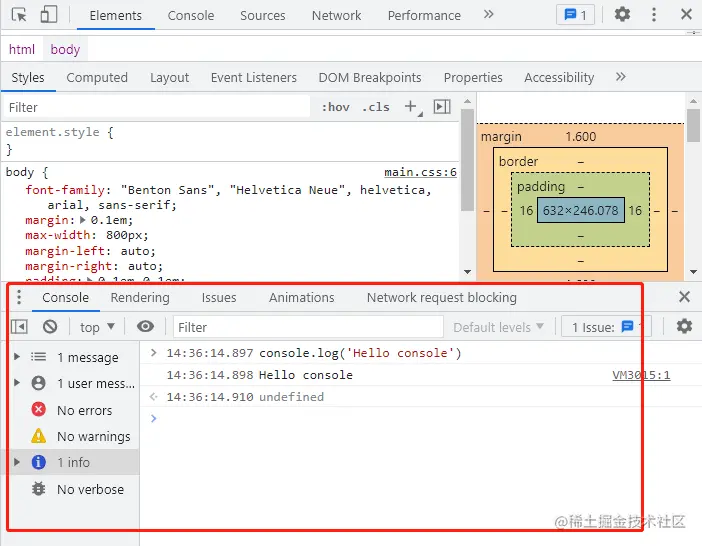
Task: Toggle .cls element classes panel
Action: tap(376, 107)
